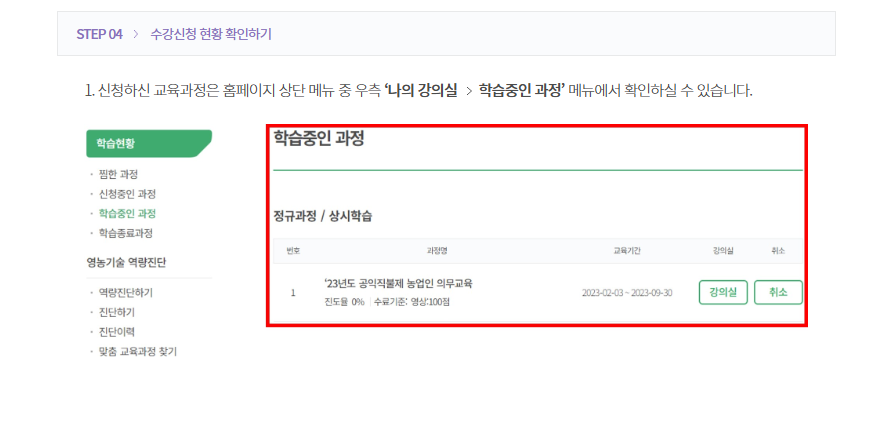This screenshot has height=426, width=879.
Task: Click the 취소 button for the course
Action: point(778,292)
